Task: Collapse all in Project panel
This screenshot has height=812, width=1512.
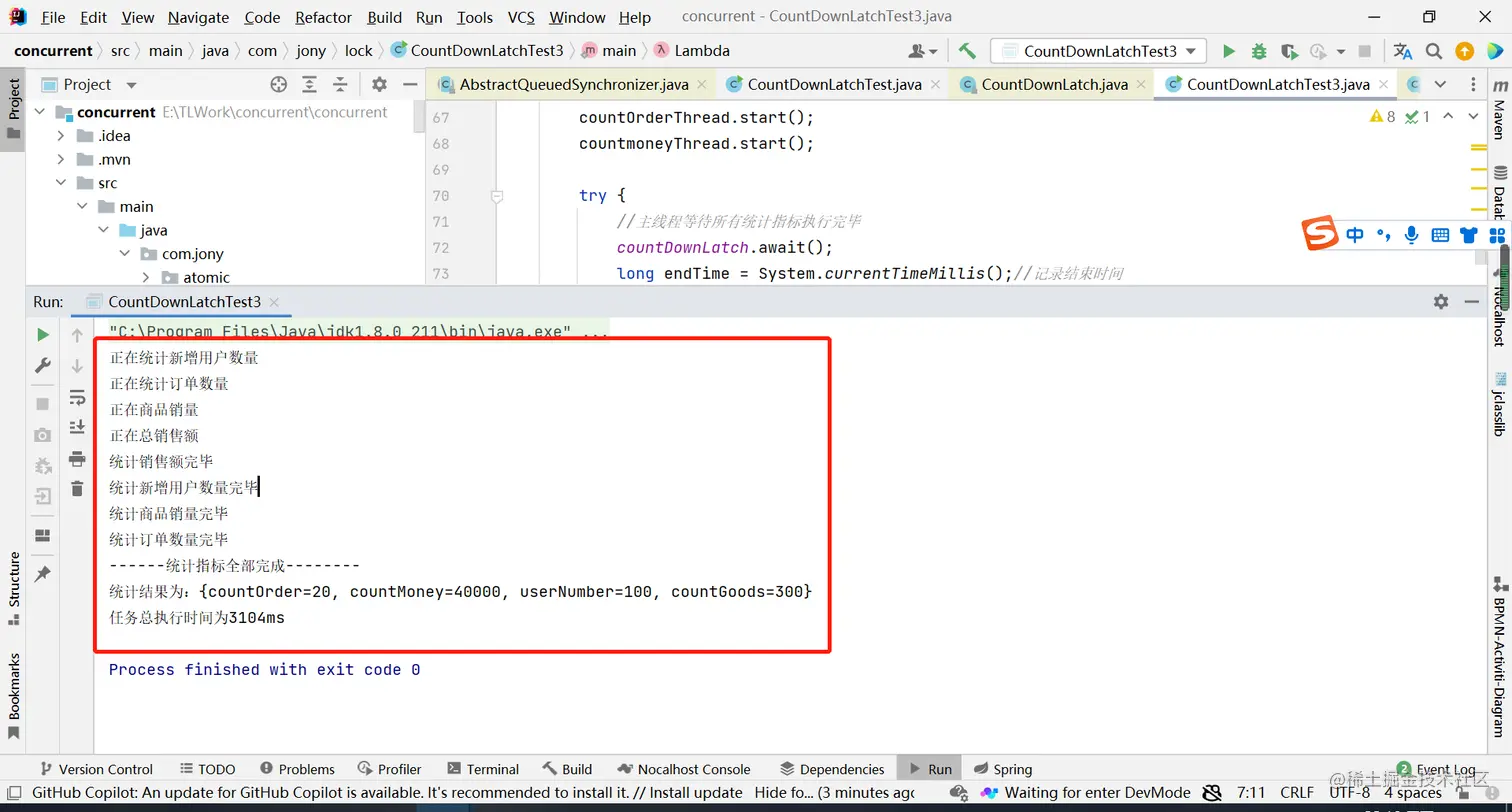Action: point(340,85)
